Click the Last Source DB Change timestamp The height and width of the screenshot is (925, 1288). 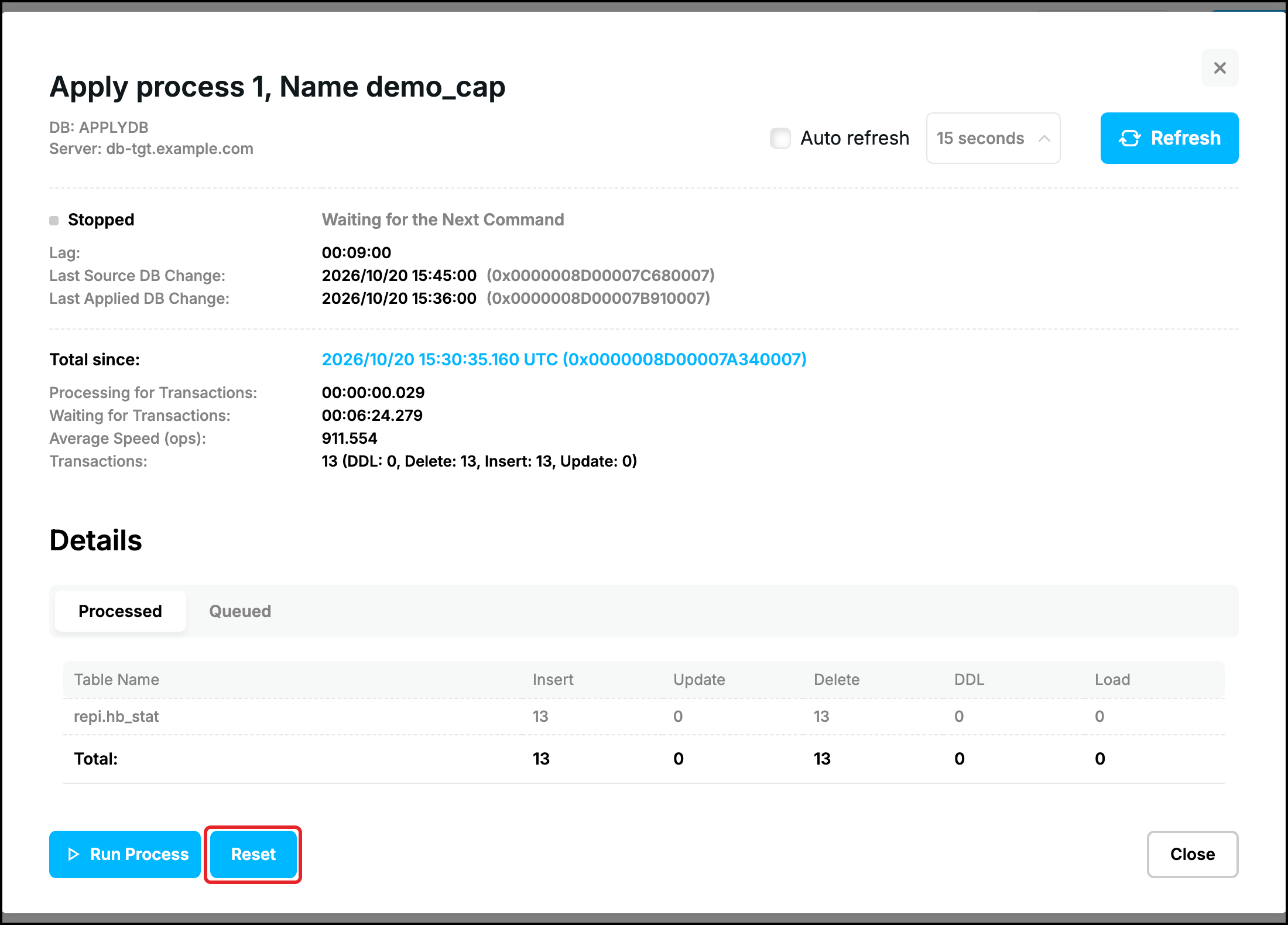click(399, 275)
